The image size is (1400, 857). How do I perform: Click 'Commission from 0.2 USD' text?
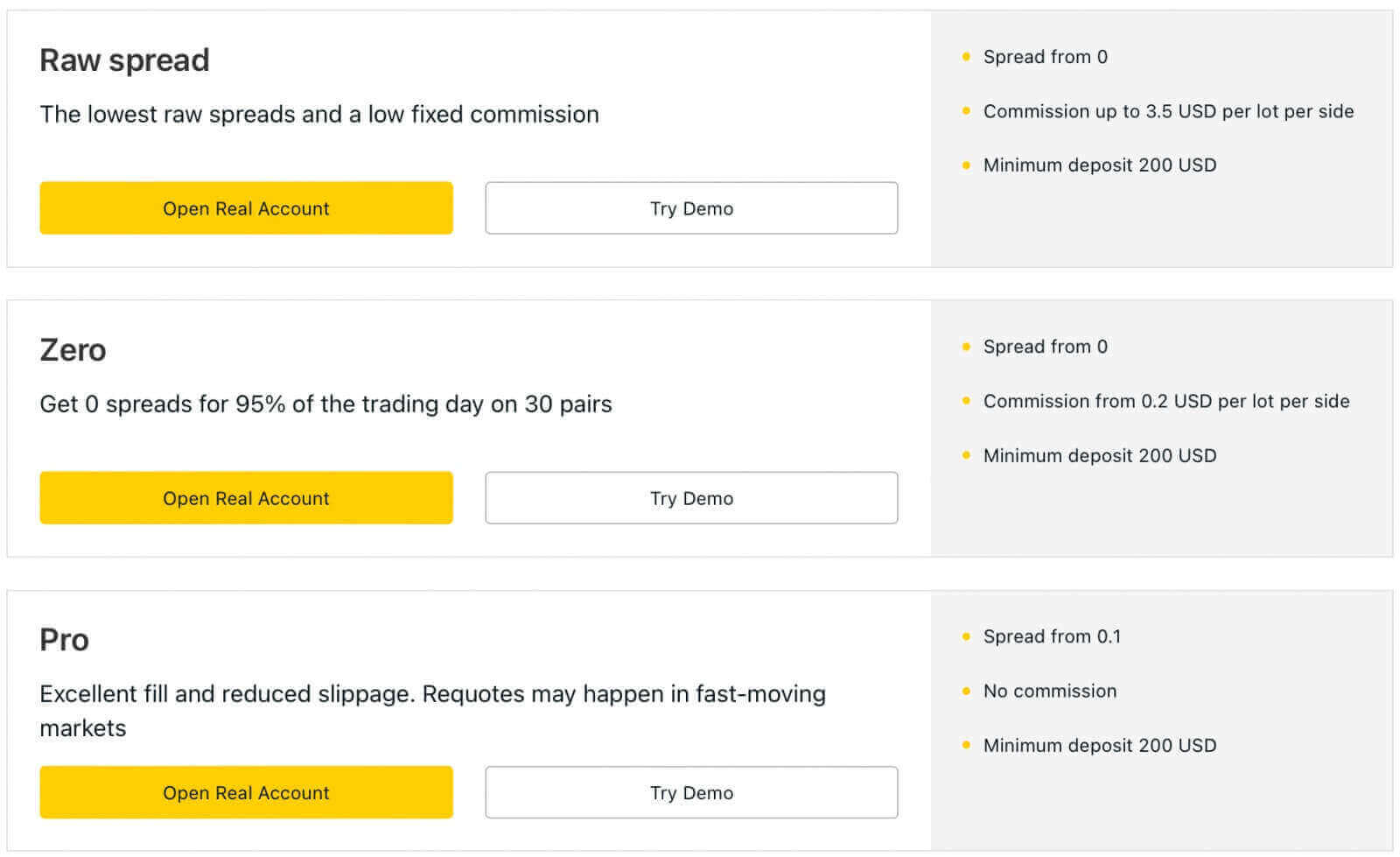(x=1165, y=401)
